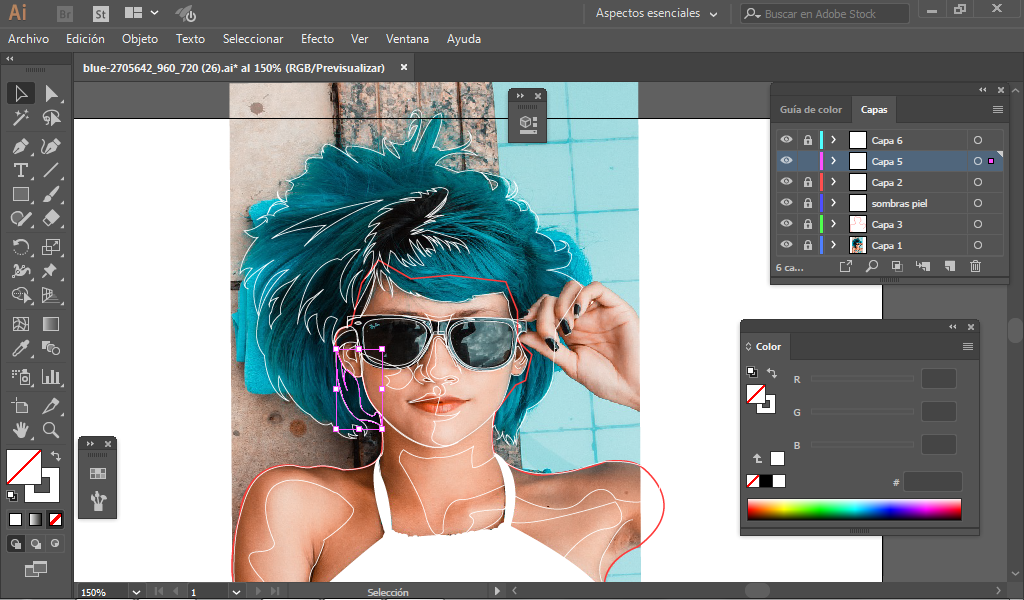Screen dimensions: 1024x600
Task: Select the Rotate tool
Action: point(21,247)
